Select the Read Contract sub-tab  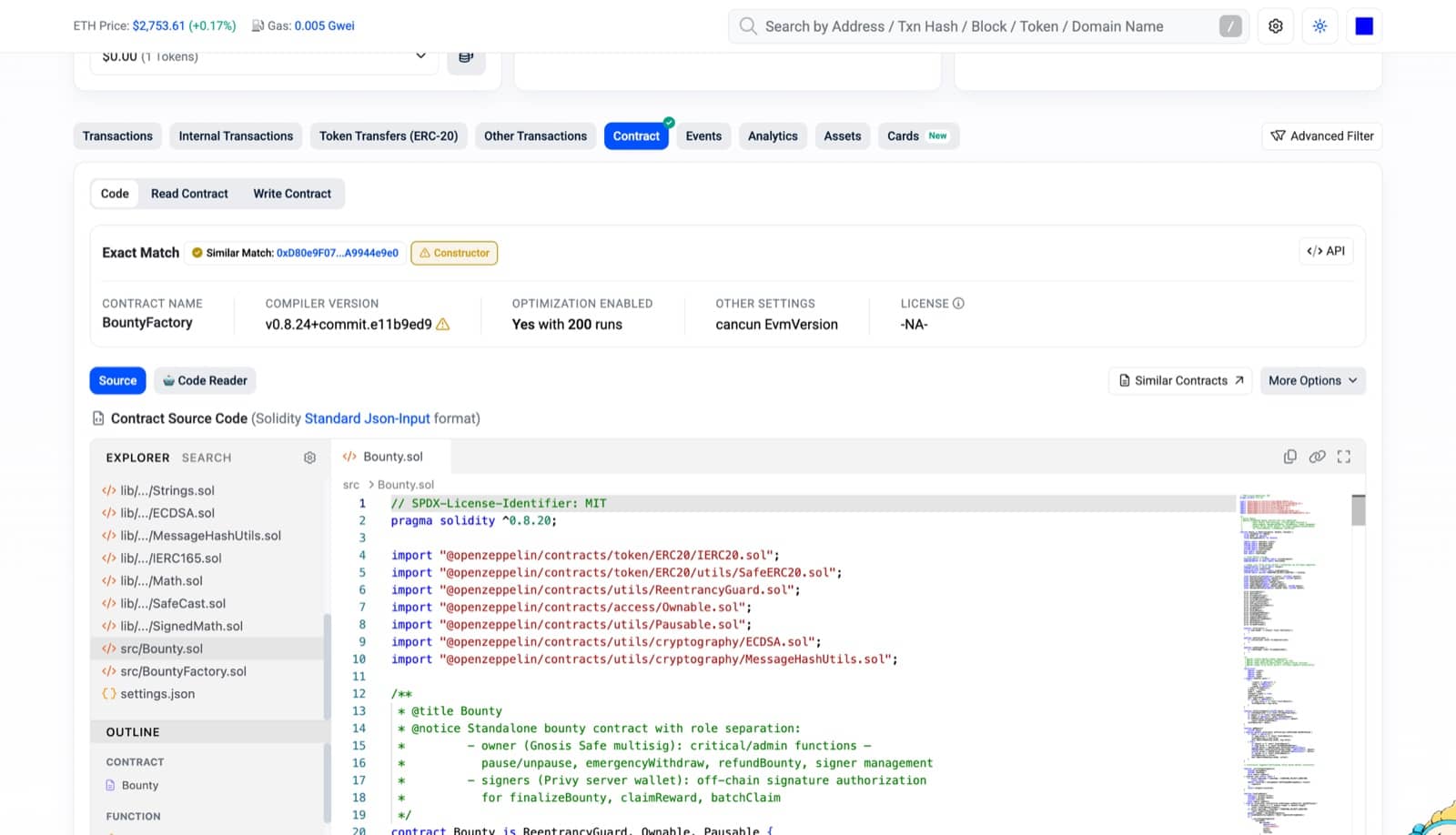pyautogui.click(x=189, y=194)
